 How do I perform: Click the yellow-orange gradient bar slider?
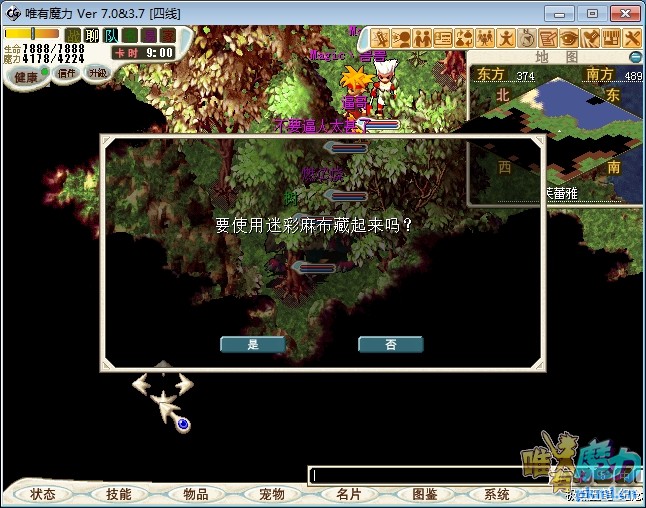(31, 34)
